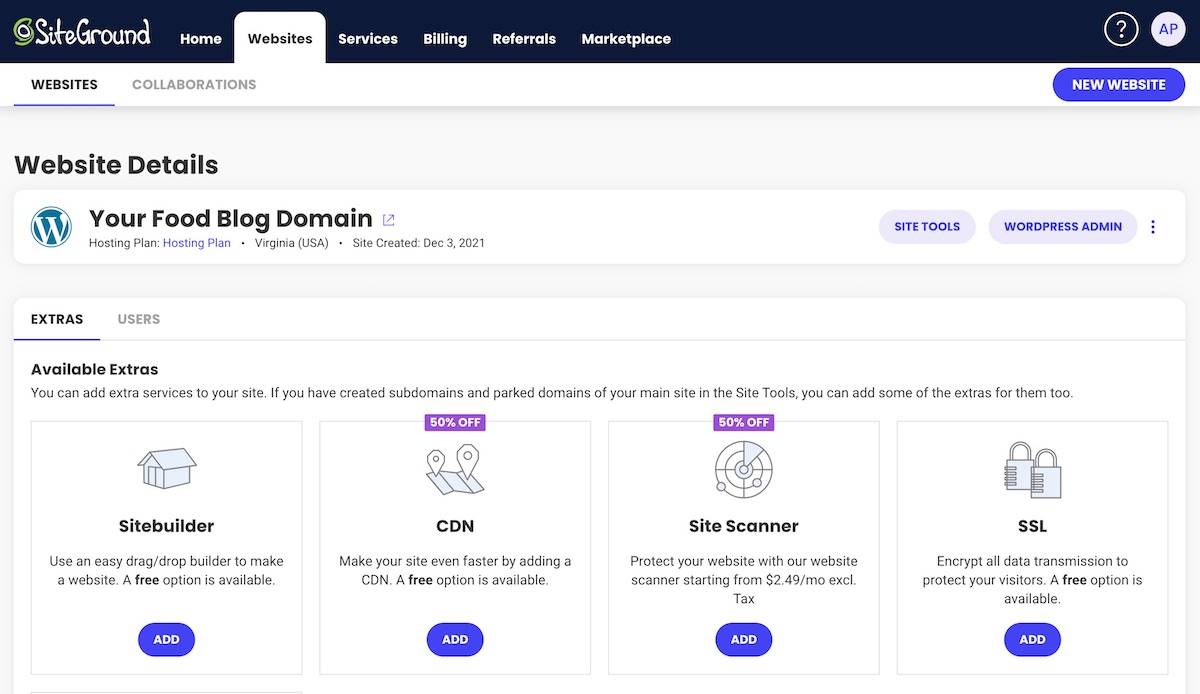The image size is (1200, 694).
Task: Click the WordPress icon beside the site name
Action: [x=51, y=226]
